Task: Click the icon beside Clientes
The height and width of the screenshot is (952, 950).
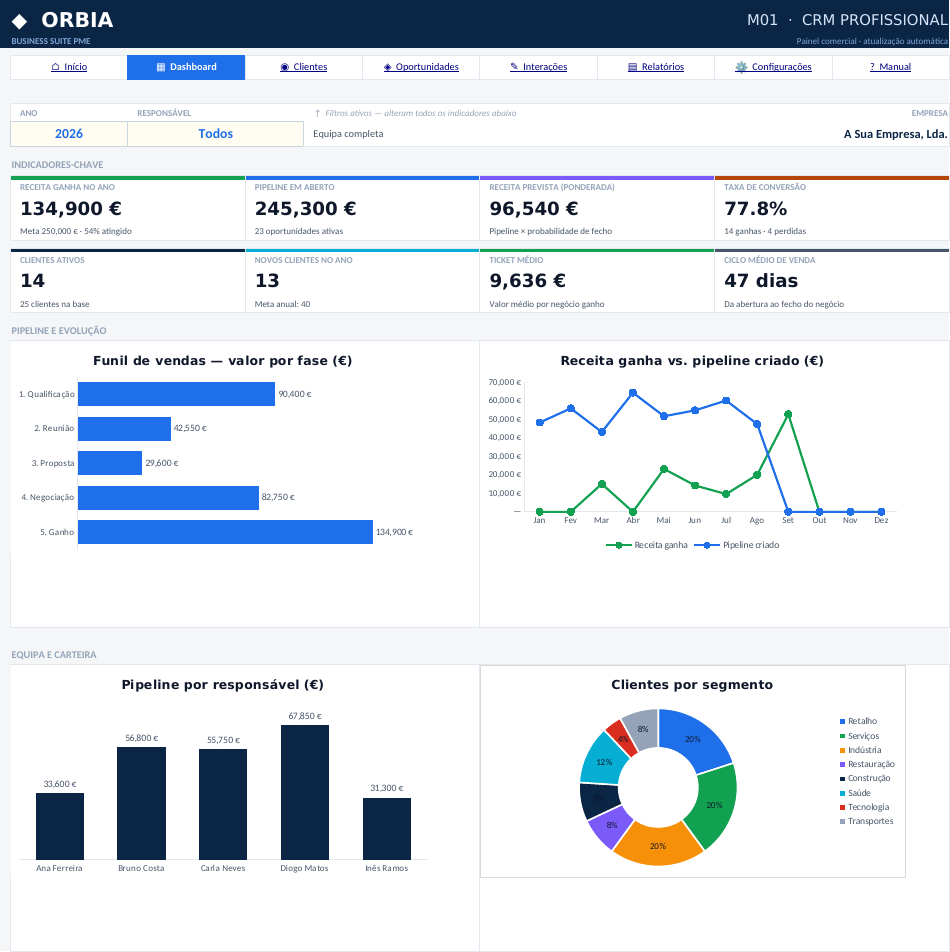Action: click(x=284, y=67)
